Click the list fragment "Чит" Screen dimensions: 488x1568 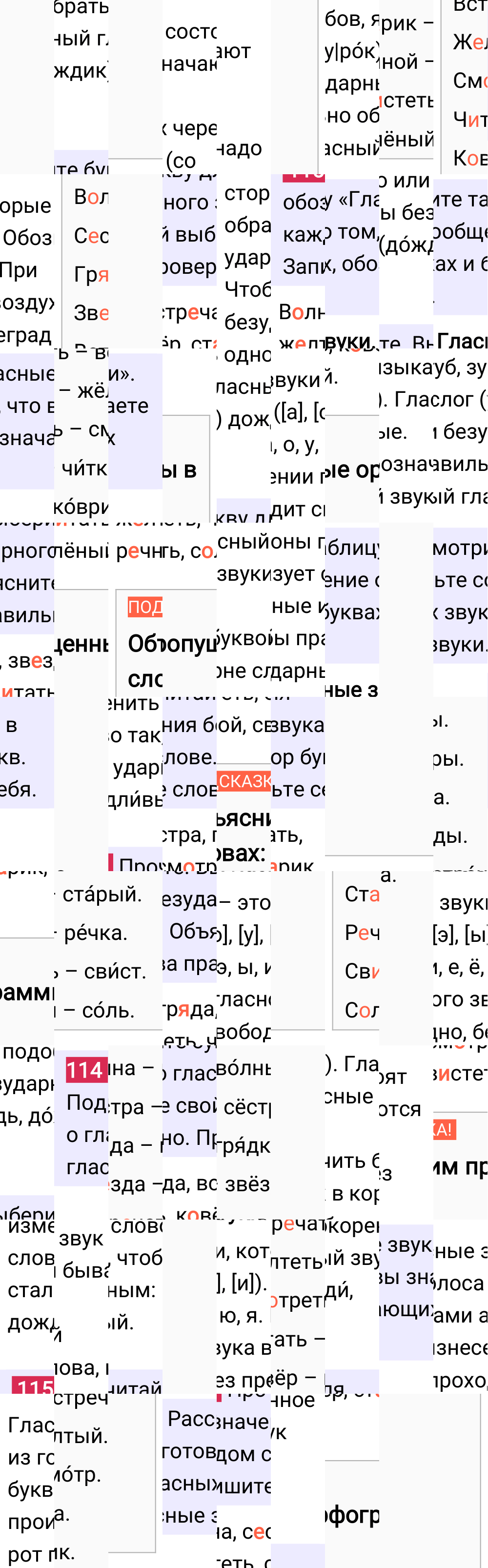470,119
